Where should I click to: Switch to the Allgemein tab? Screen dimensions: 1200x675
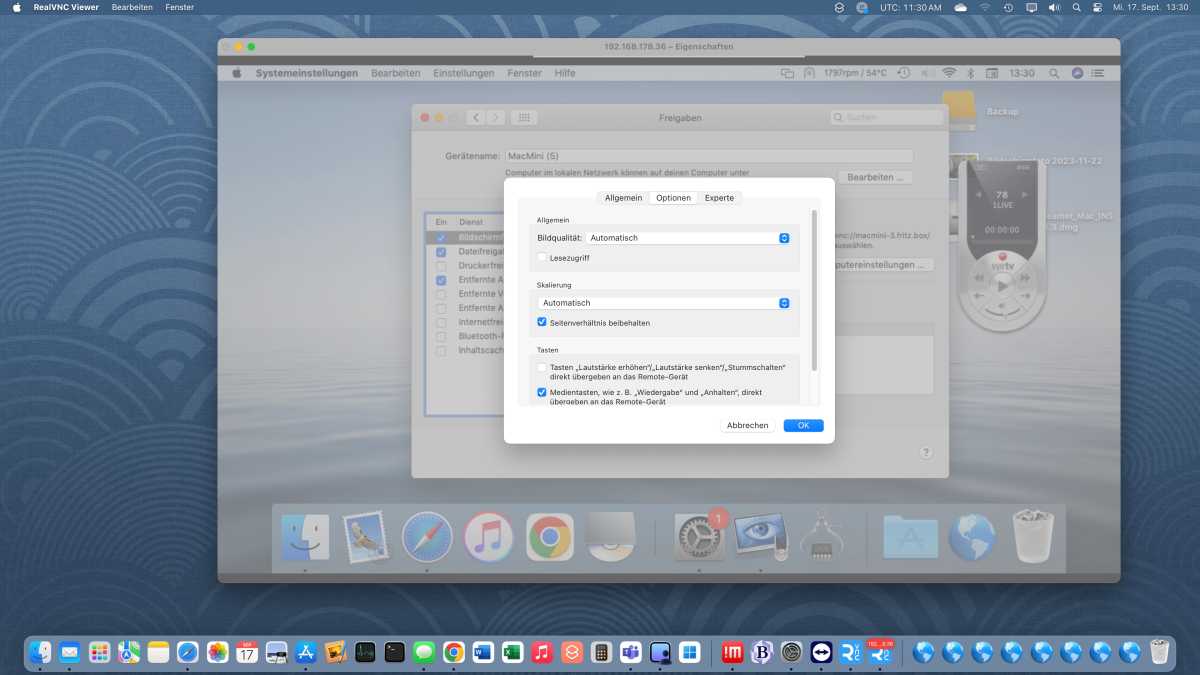pyautogui.click(x=623, y=198)
